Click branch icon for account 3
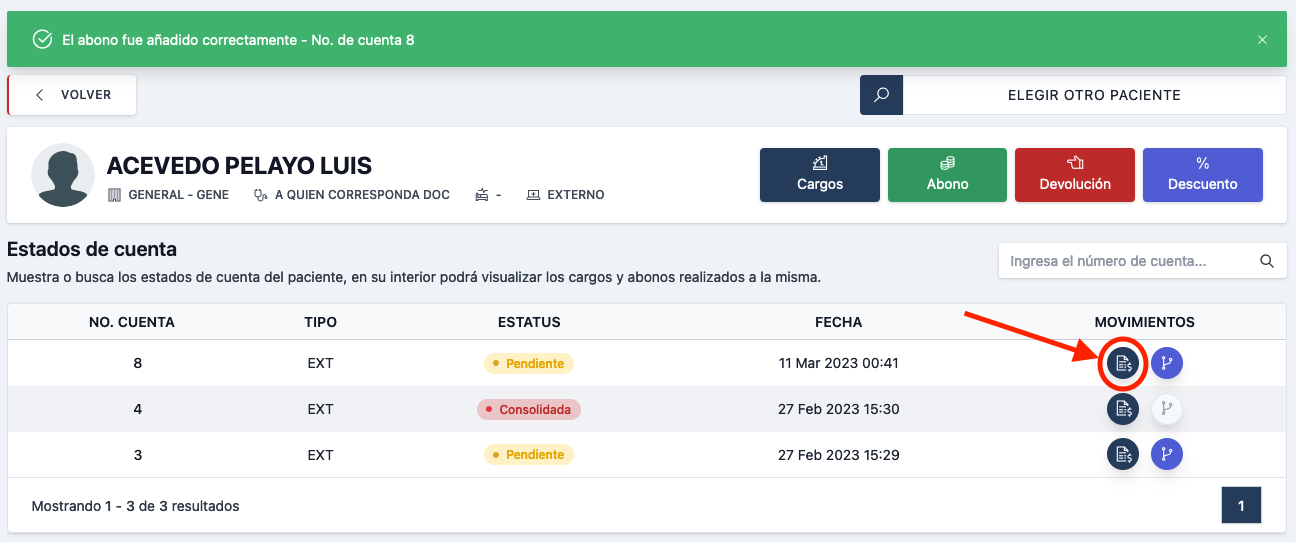This screenshot has height=542, width=1296. tap(1166, 455)
